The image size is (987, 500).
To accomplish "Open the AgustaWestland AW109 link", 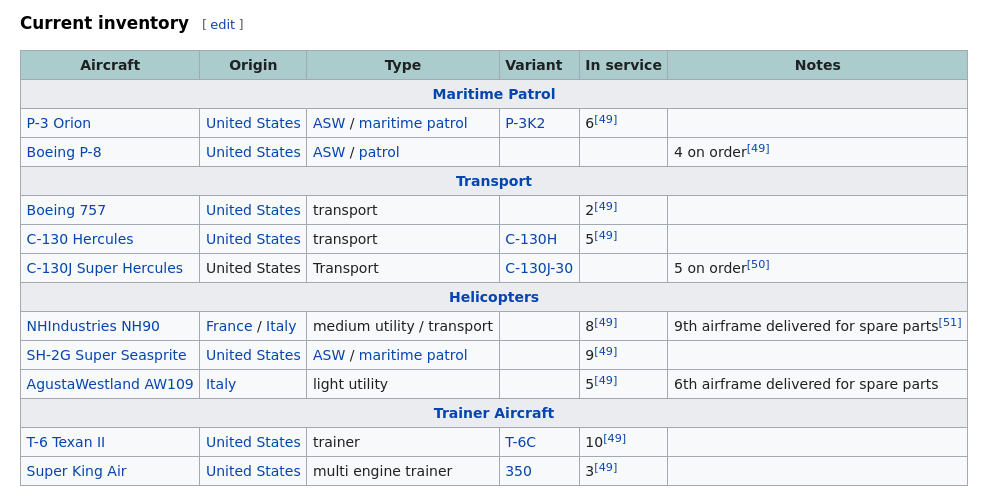I will (110, 385).
